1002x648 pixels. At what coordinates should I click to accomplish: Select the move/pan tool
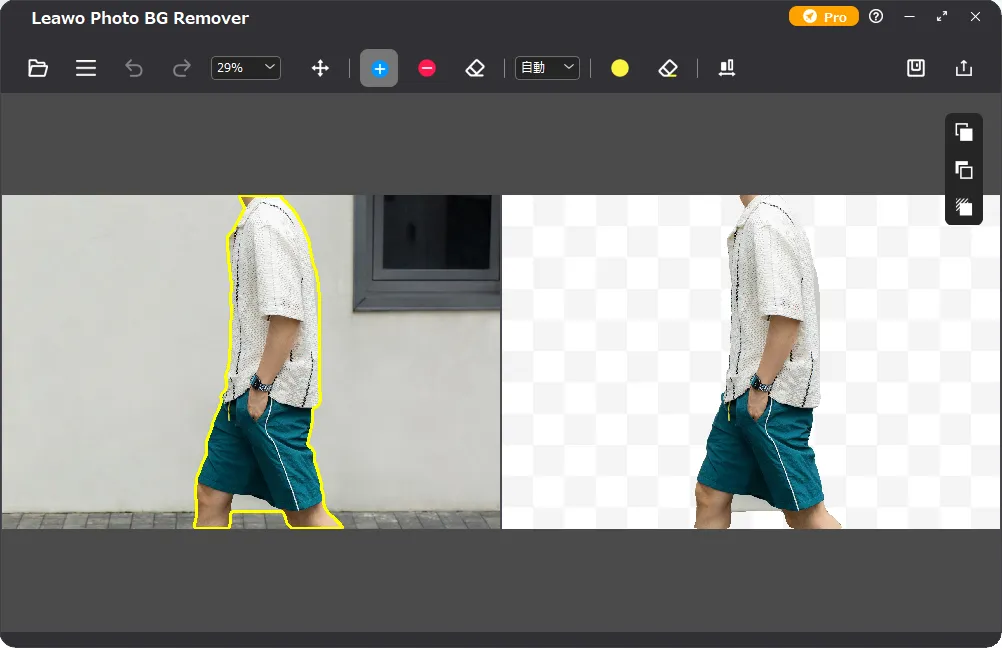[x=320, y=68]
